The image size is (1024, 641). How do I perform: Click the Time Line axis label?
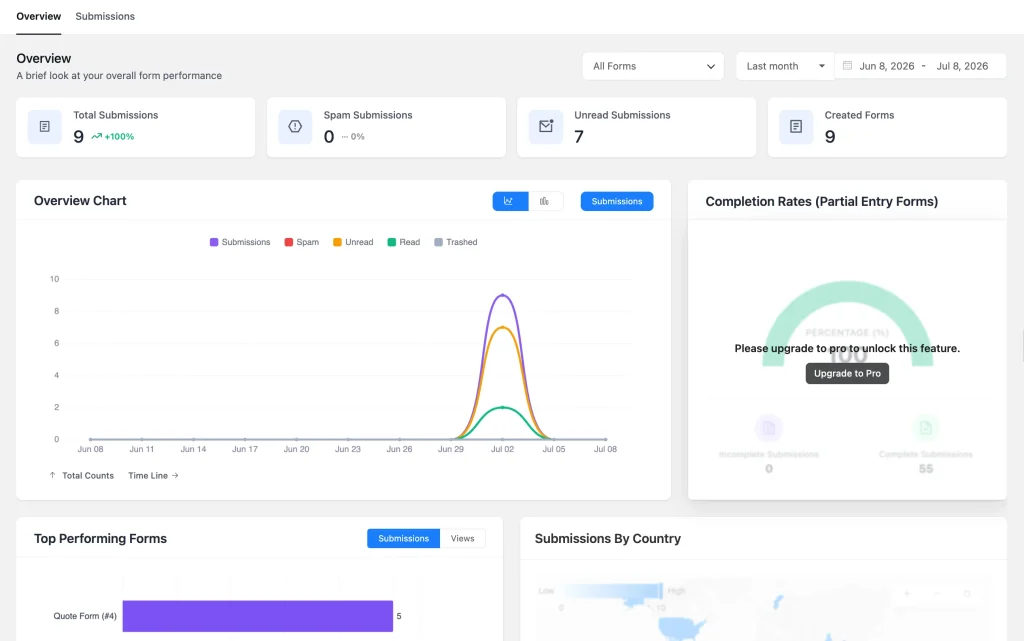(148, 476)
